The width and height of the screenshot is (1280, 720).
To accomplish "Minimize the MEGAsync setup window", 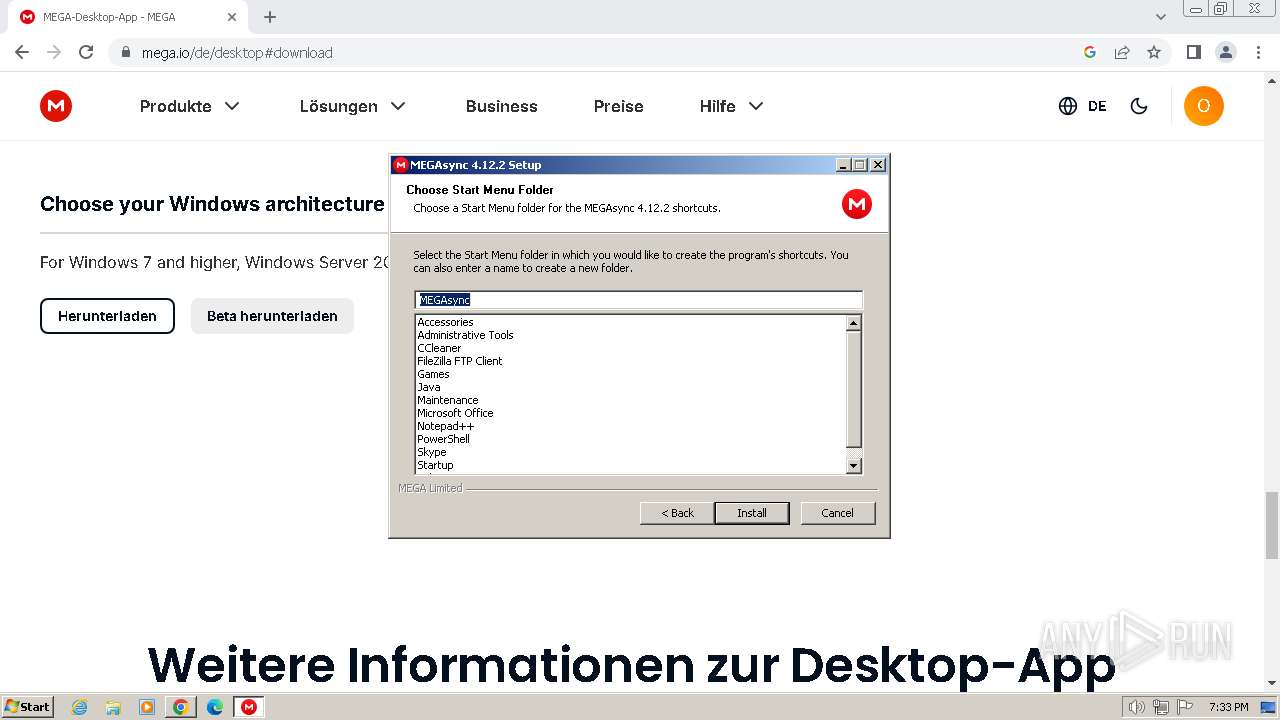I will pyautogui.click(x=843, y=165).
